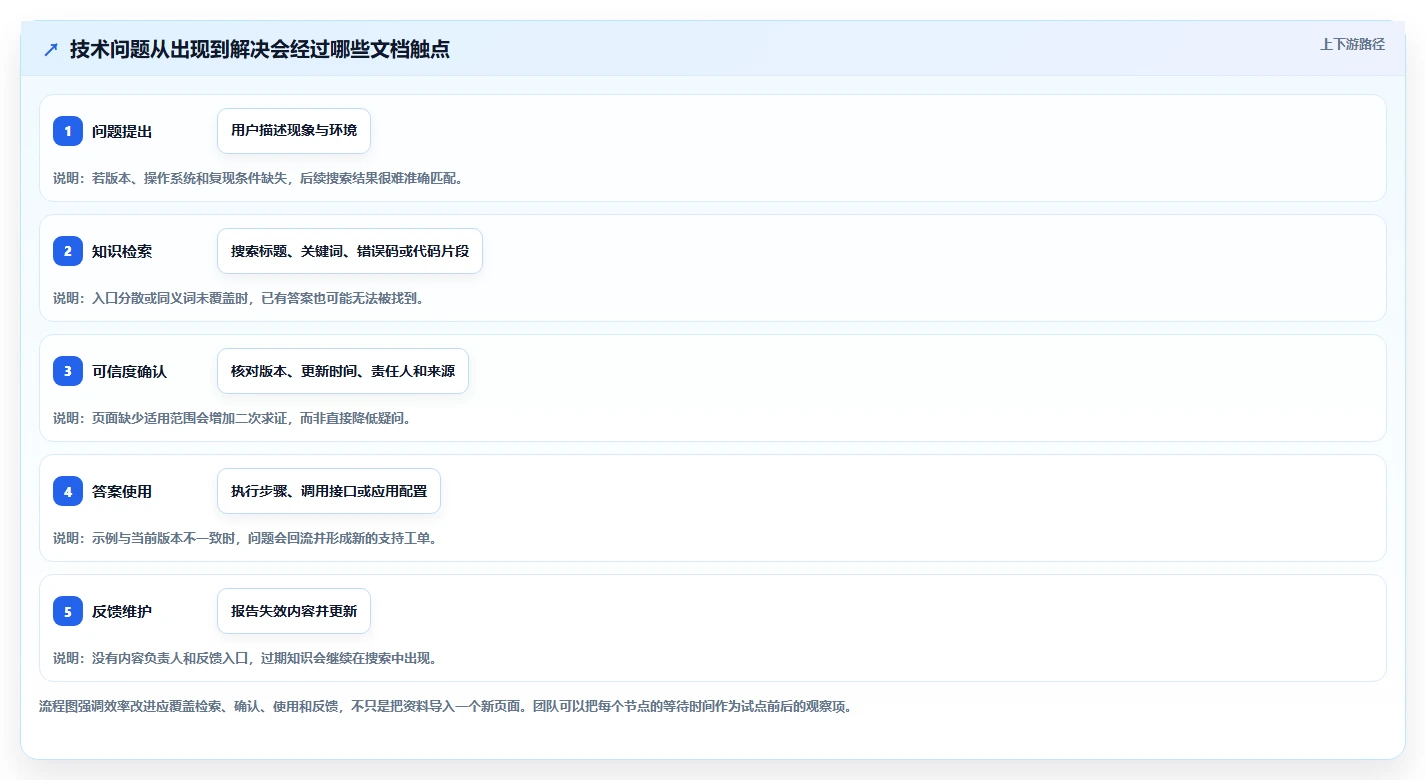Click the 反馈维护 step label
This screenshot has width=1426, height=780.
122,612
